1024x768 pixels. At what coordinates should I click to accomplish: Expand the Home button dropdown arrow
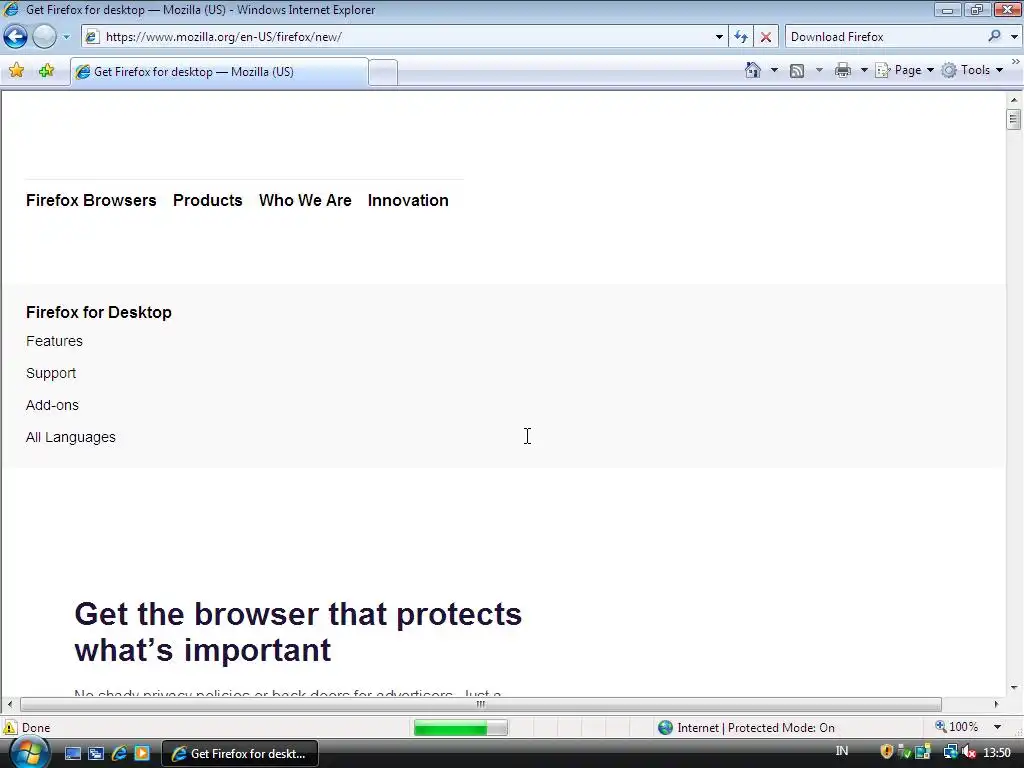(x=775, y=70)
